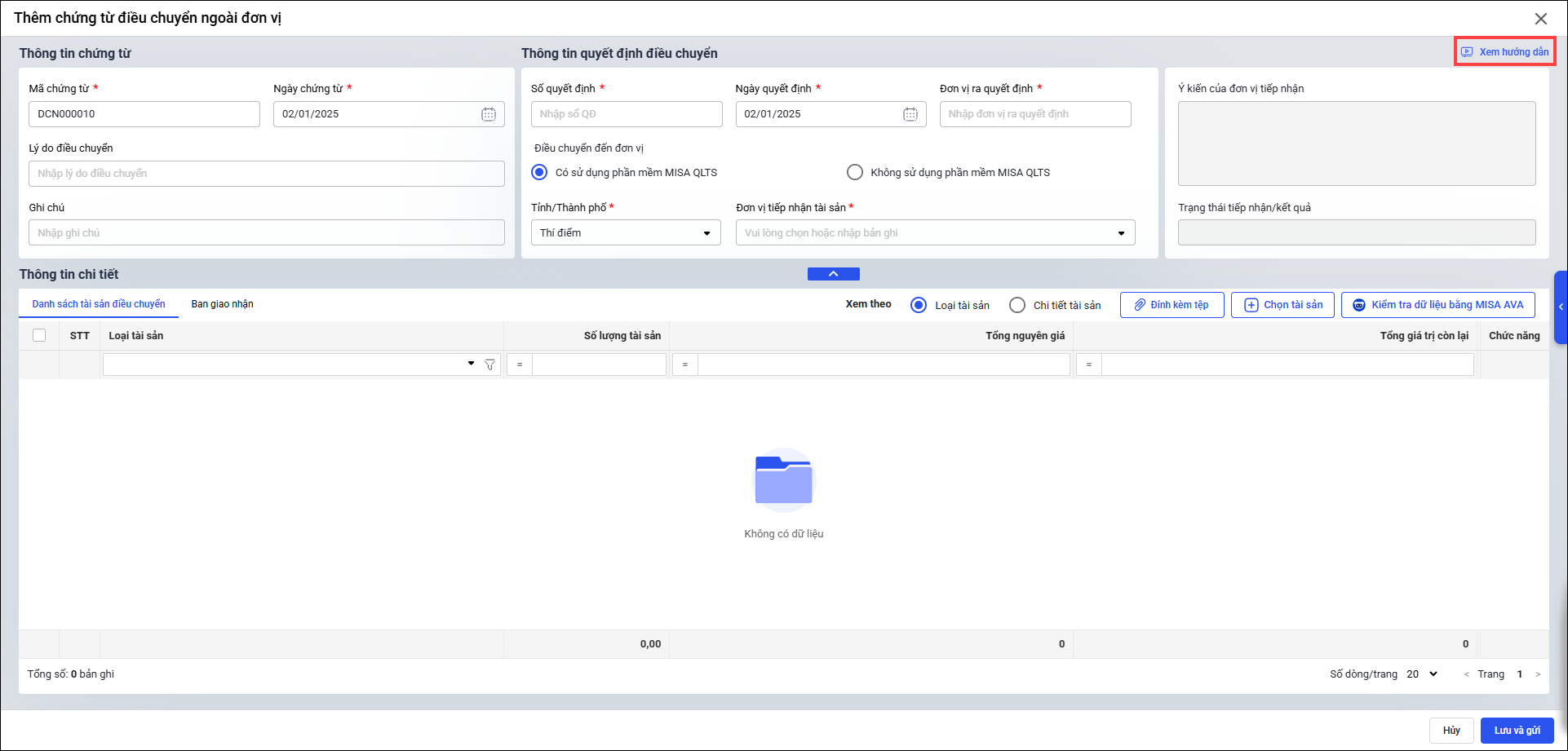1568x751 pixels.
Task: Tick the select-all checkbox in table header
Action: point(39,335)
